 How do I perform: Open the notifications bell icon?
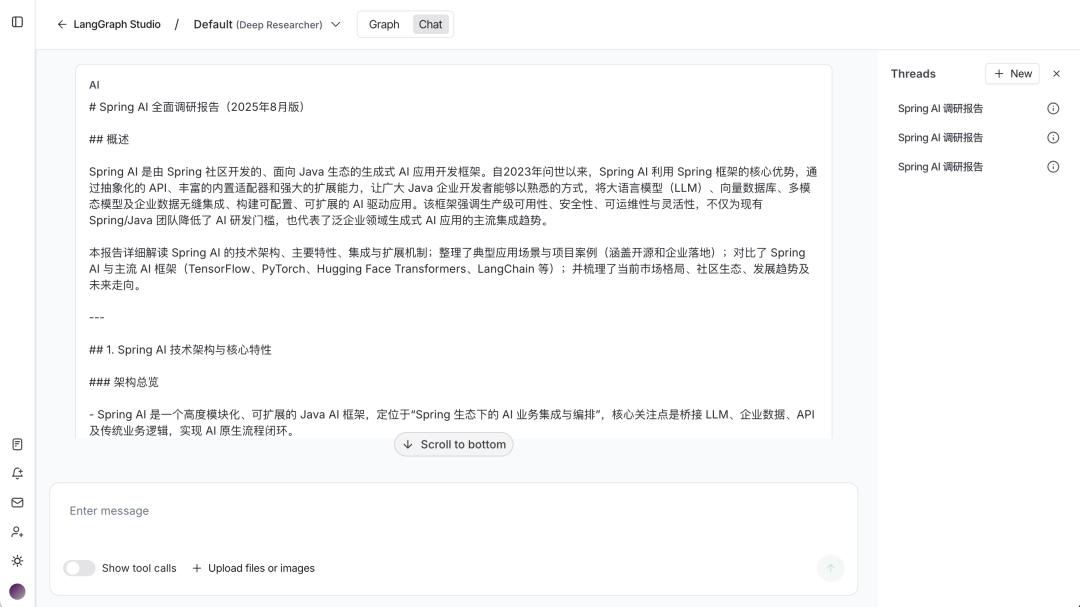pos(17,473)
